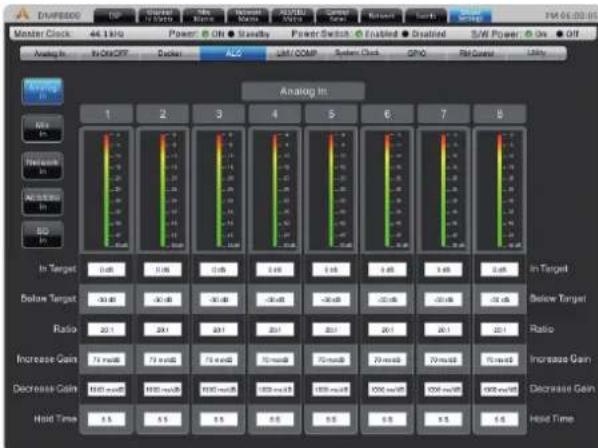Select the Power ON radio button
Screen dimensions: 598x448
point(205,34)
